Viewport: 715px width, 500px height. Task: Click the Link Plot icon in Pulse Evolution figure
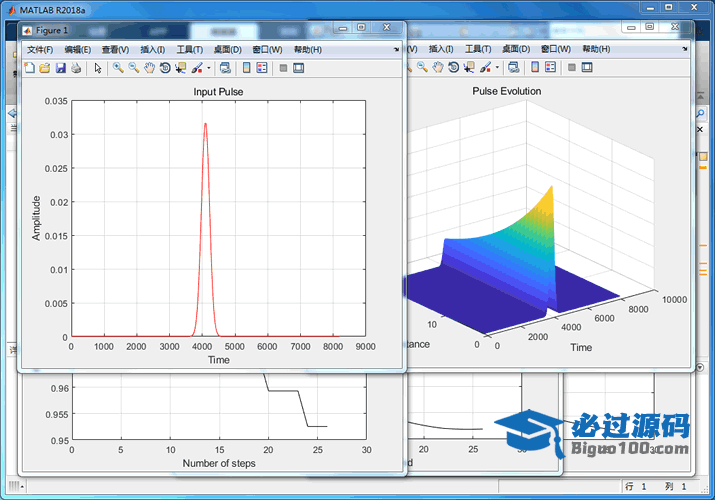512,68
